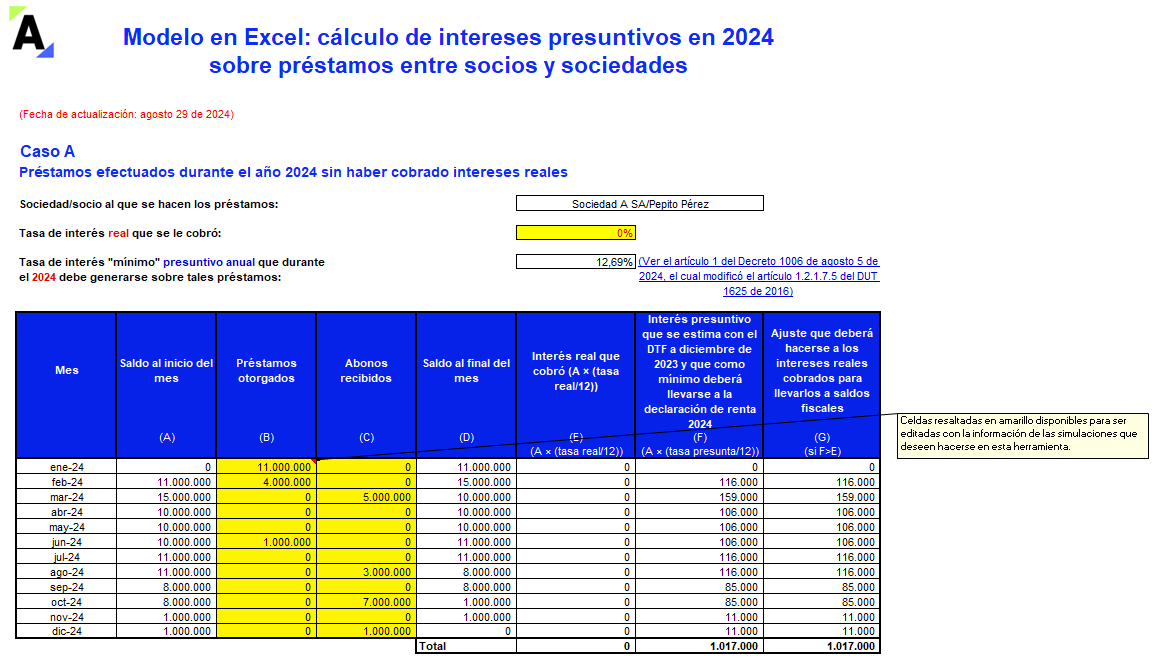
Task: Open the Decreto 1006 article hyperlink
Action: coord(758,276)
